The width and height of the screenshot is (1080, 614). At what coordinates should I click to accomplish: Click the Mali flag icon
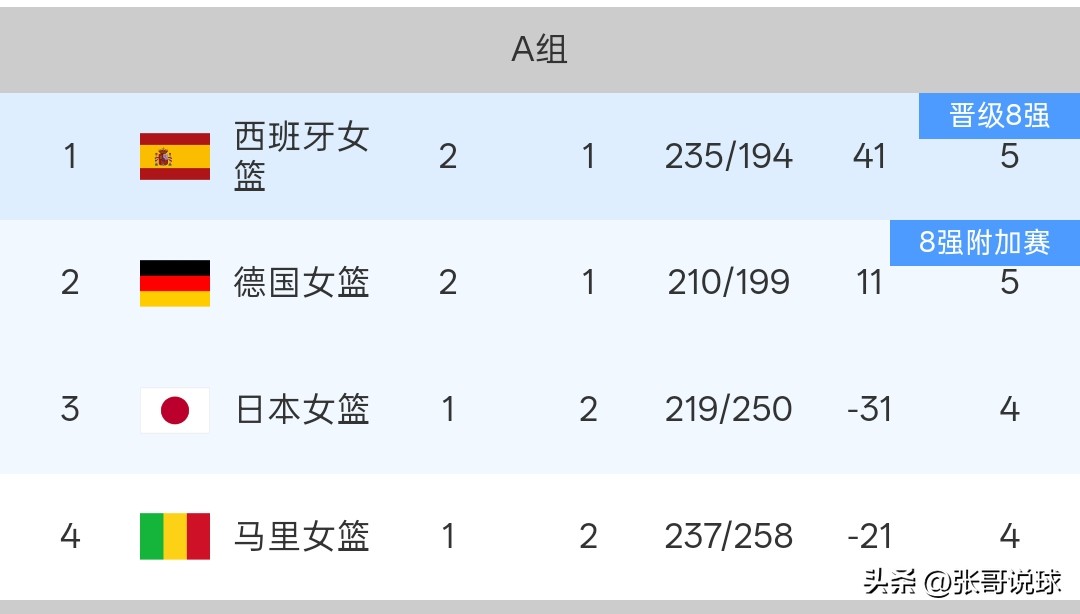175,536
